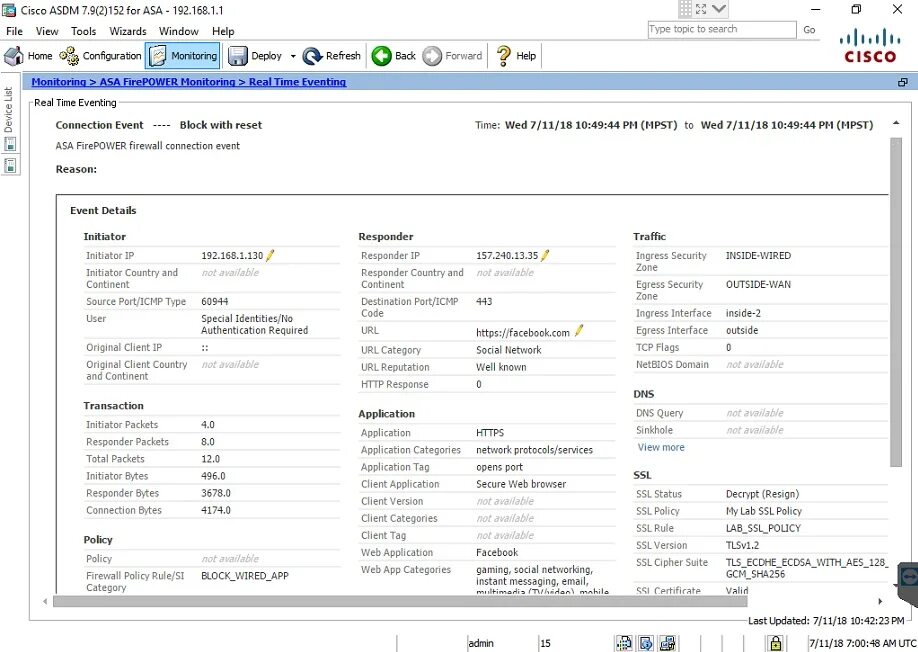Image resolution: width=918 pixels, height=652 pixels.
Task: Select the Monitoring toolbar button
Action: coord(183,56)
